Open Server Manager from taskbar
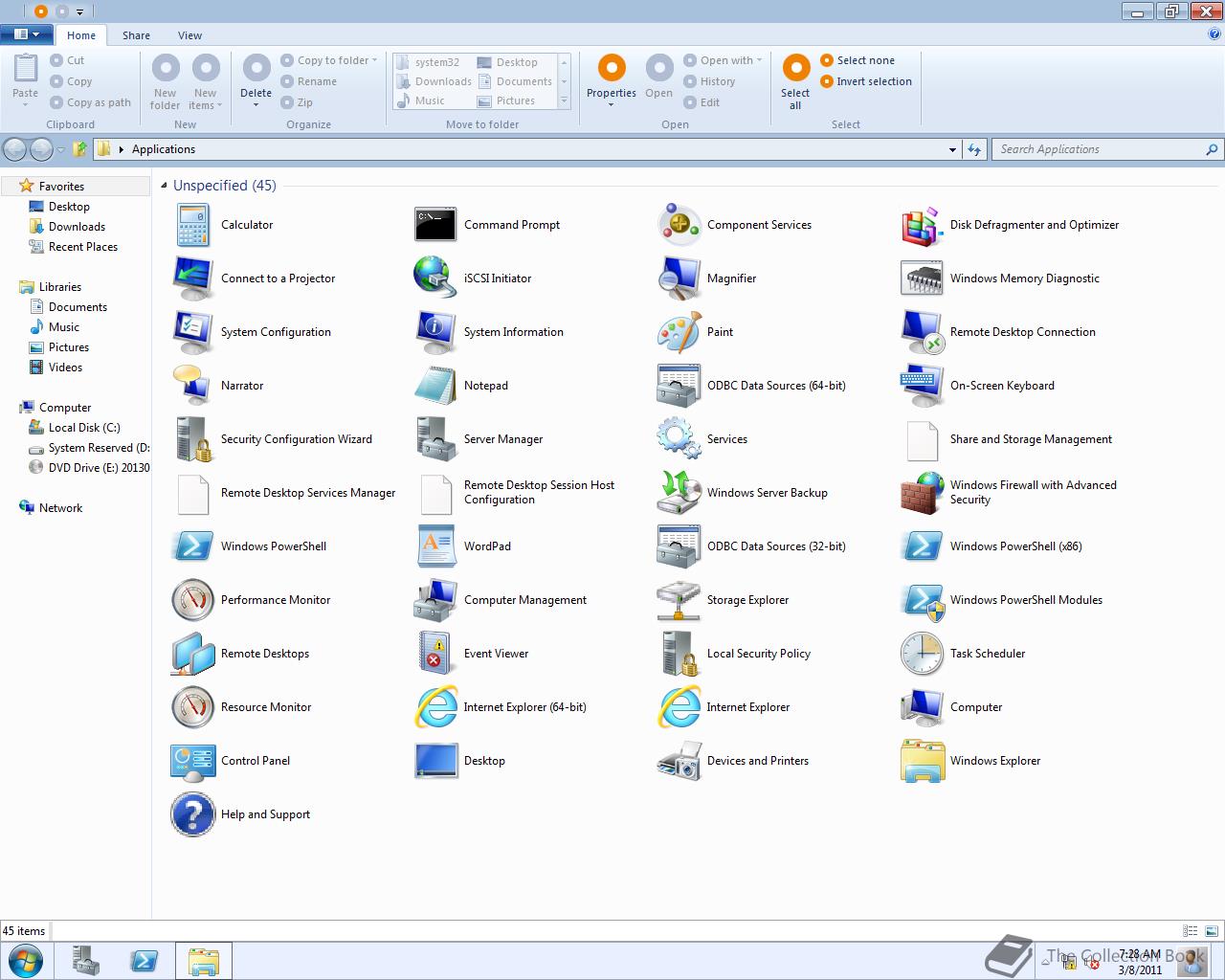This screenshot has height=980, width=1225. point(86,961)
